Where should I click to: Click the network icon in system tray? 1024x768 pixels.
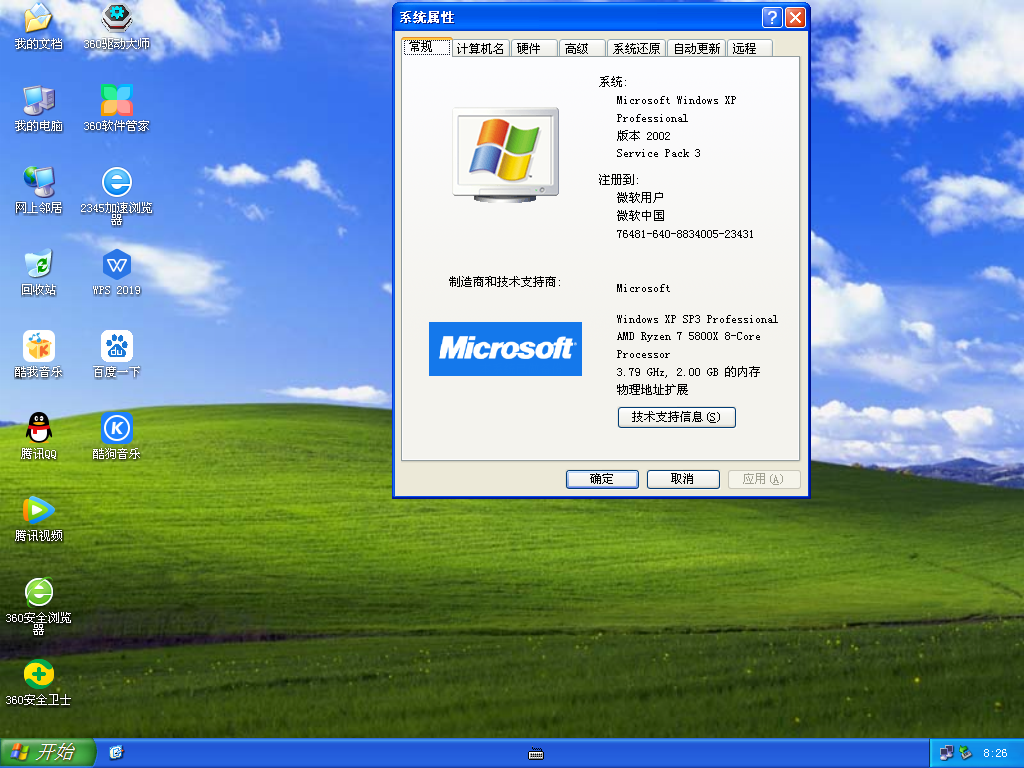pos(944,753)
